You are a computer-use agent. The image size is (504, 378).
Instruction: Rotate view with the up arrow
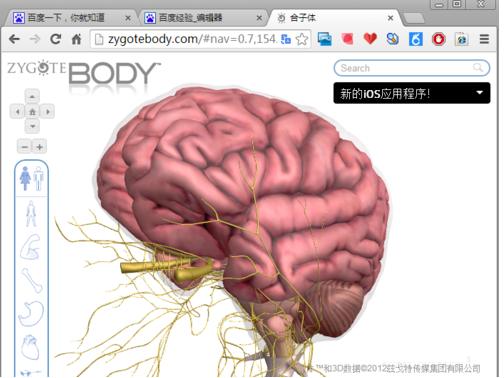pos(32,97)
